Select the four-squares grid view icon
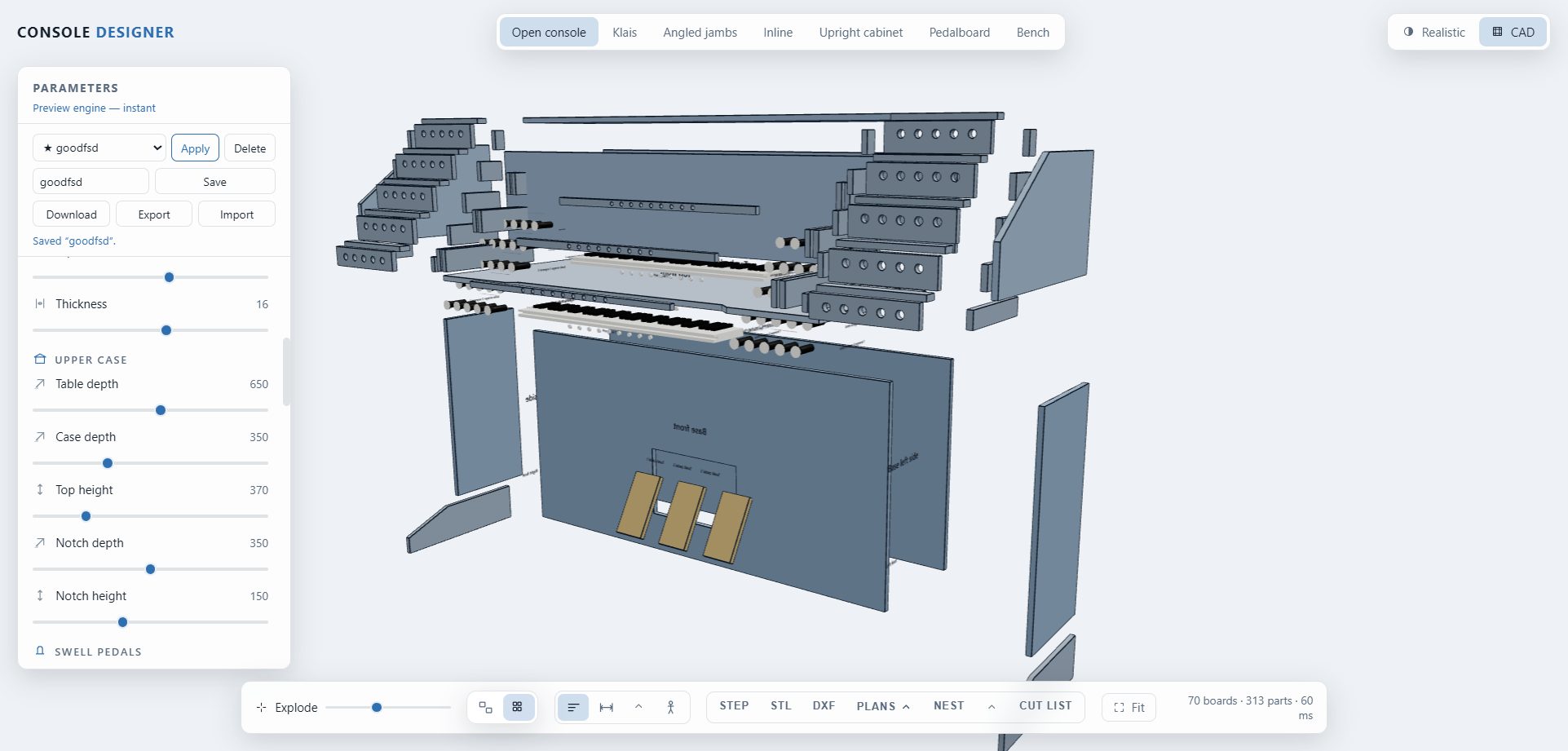This screenshot has width=1568, height=751. pyautogui.click(x=518, y=707)
